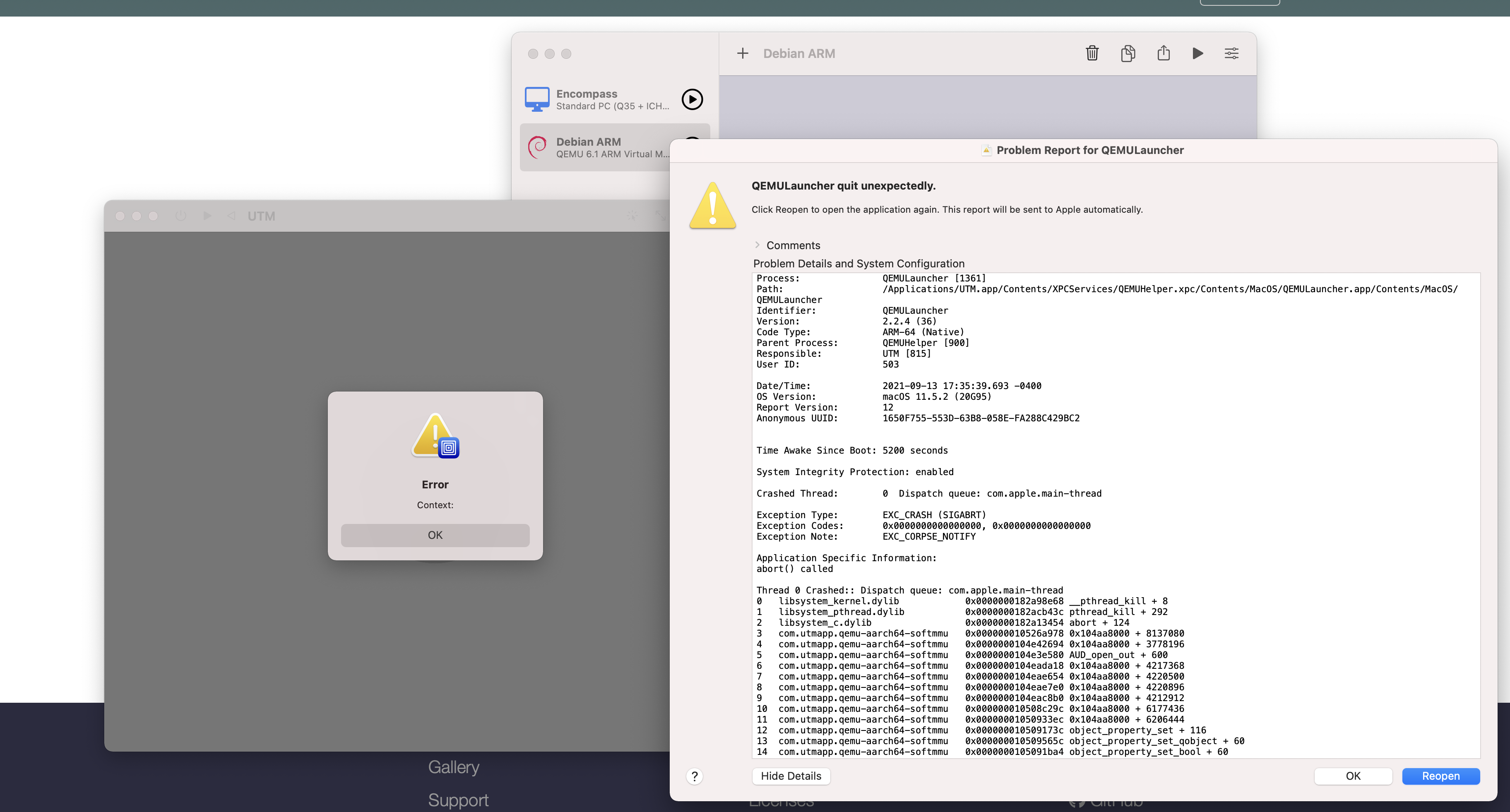Click Reopen to relaunch QEMULauncher
Screen dimensions: 1510x812
1440,776
